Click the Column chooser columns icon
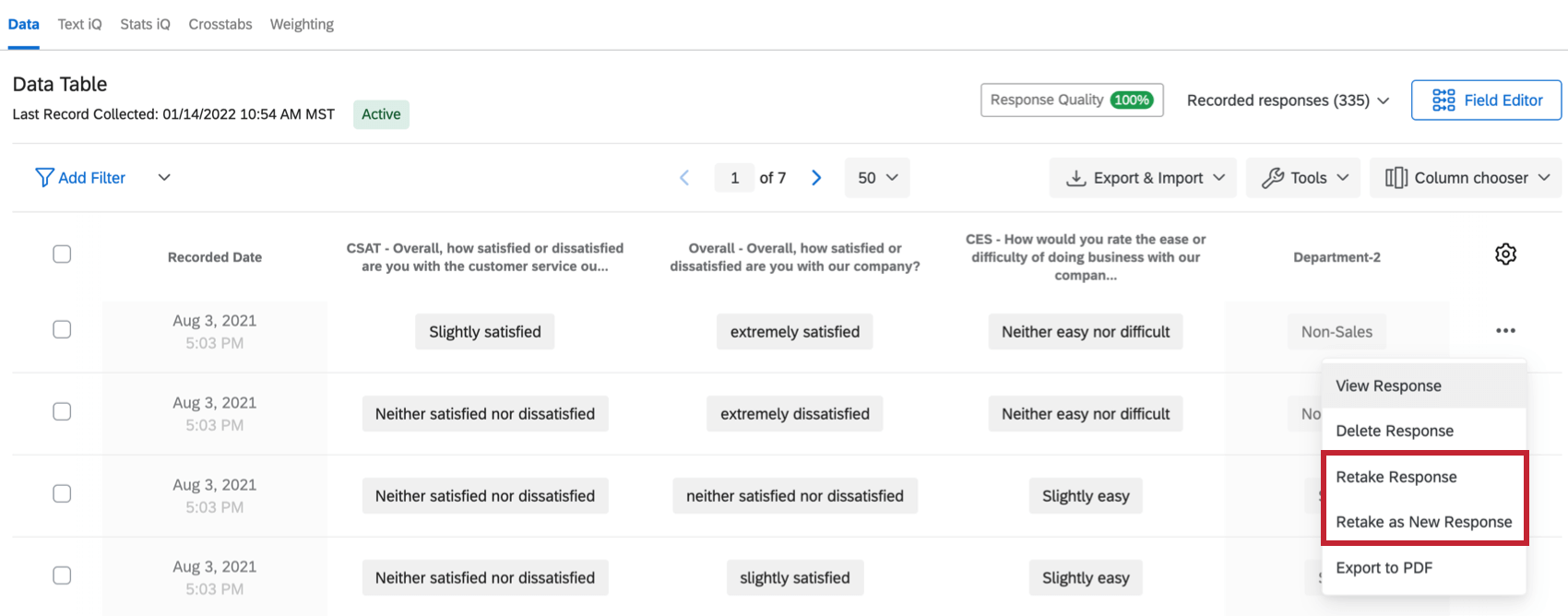 tap(1396, 178)
